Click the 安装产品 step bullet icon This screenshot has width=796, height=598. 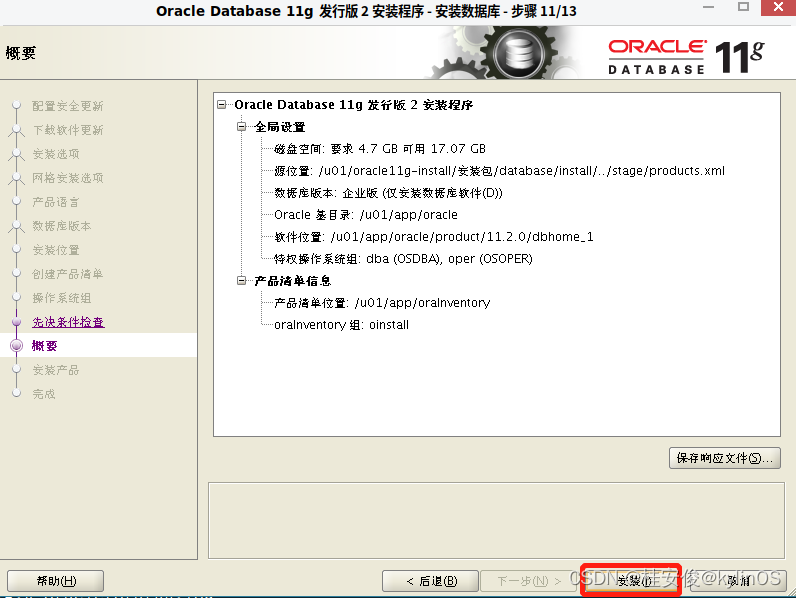16,369
